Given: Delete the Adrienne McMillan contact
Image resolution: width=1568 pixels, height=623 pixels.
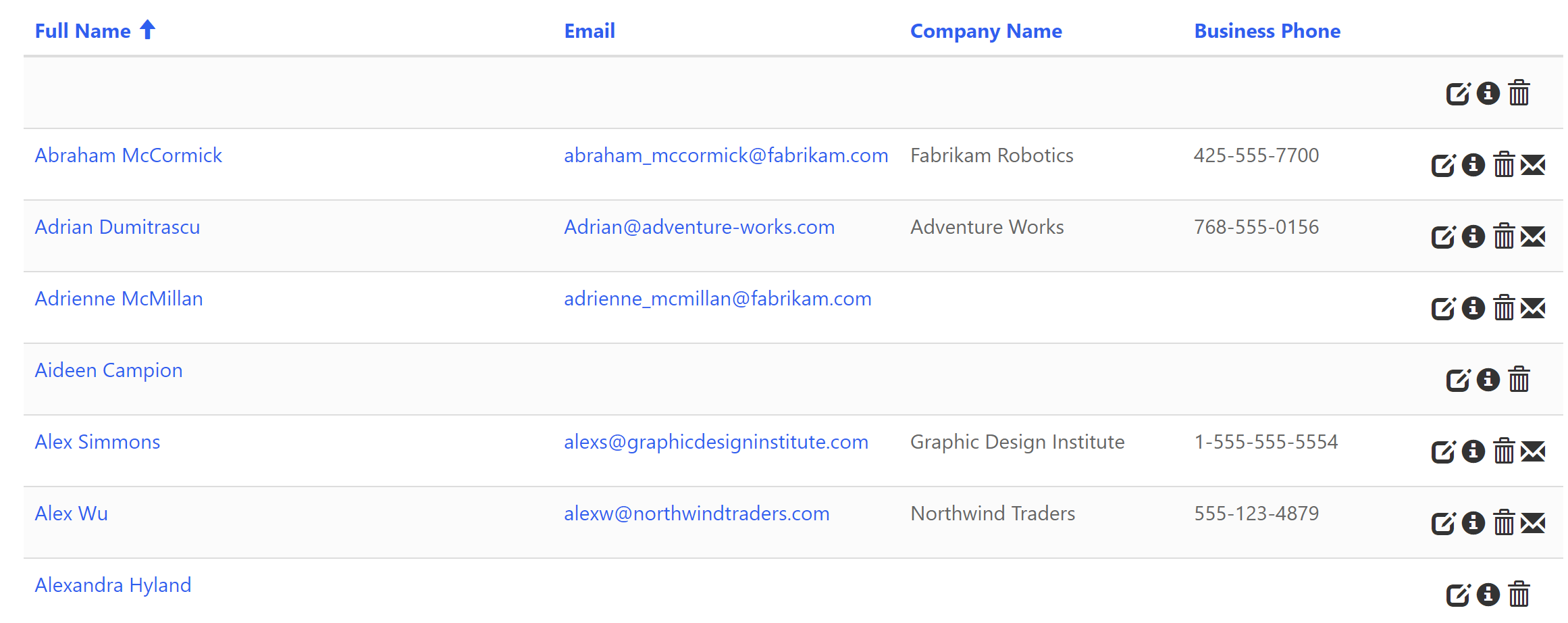Looking at the screenshot, I should pyautogui.click(x=1504, y=309).
